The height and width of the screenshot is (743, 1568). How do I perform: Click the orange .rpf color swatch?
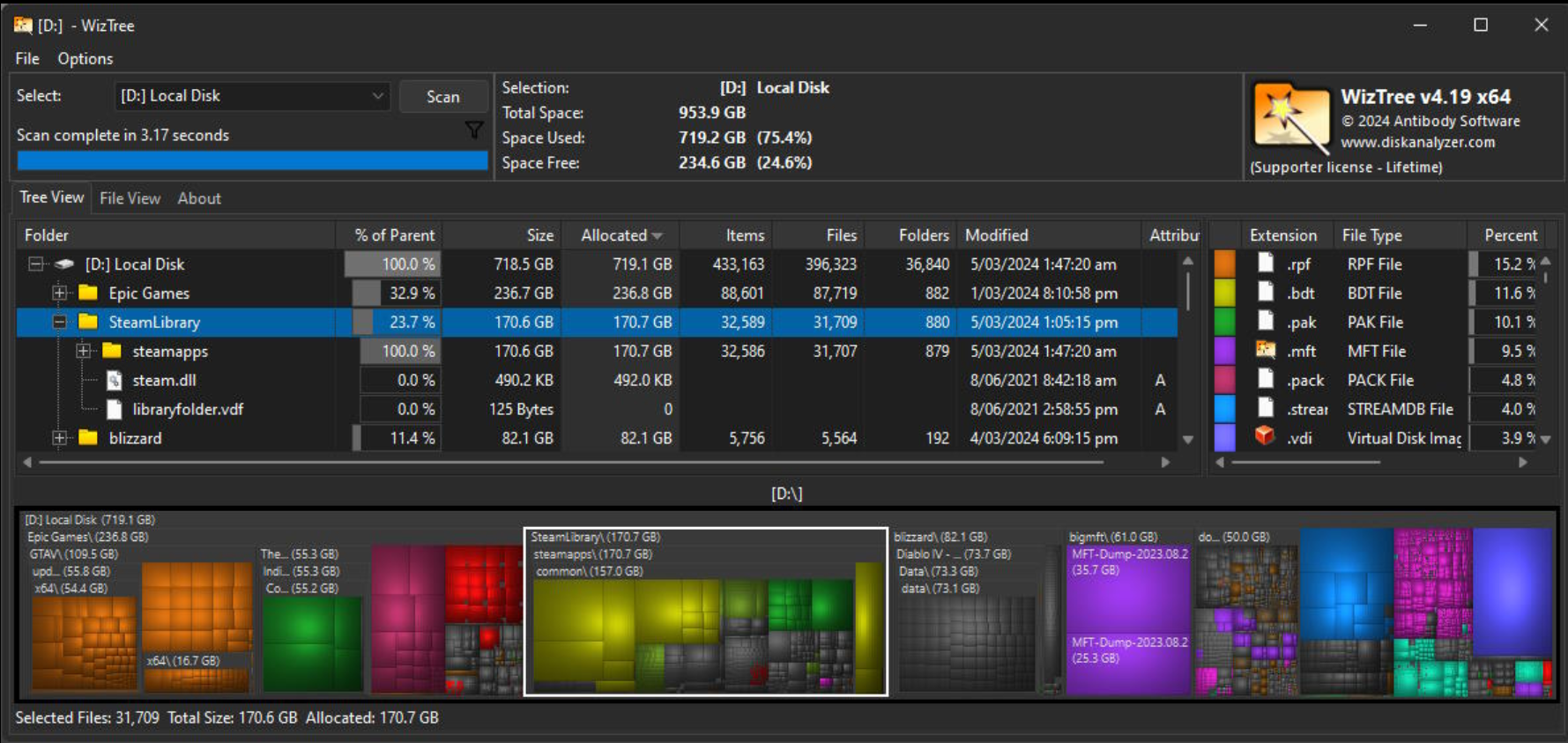[1225, 264]
